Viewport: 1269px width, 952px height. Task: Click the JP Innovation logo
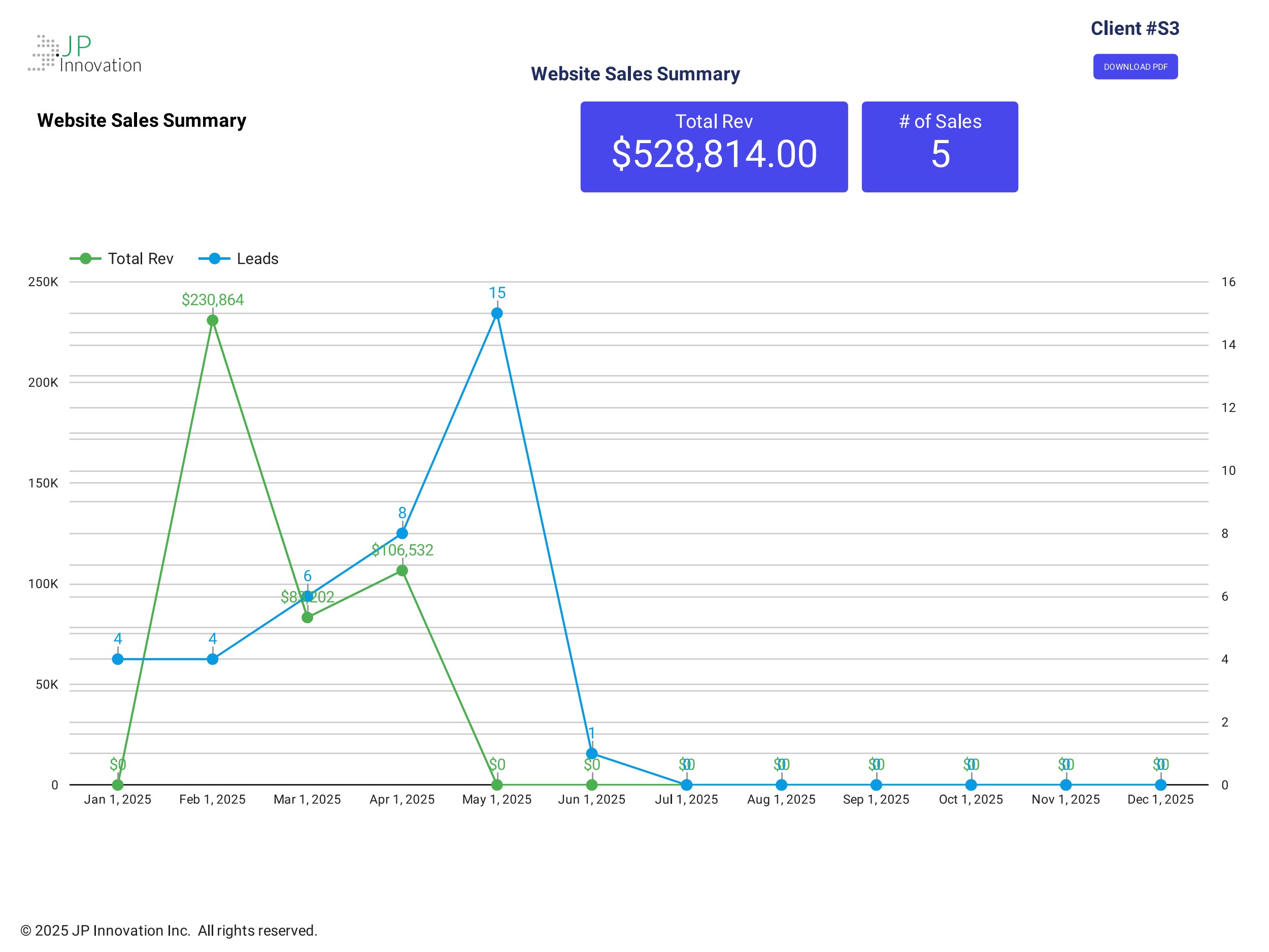click(x=85, y=53)
